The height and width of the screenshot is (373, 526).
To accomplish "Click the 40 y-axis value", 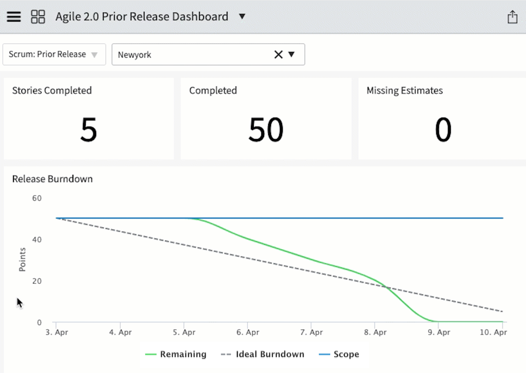I will pos(37,239).
